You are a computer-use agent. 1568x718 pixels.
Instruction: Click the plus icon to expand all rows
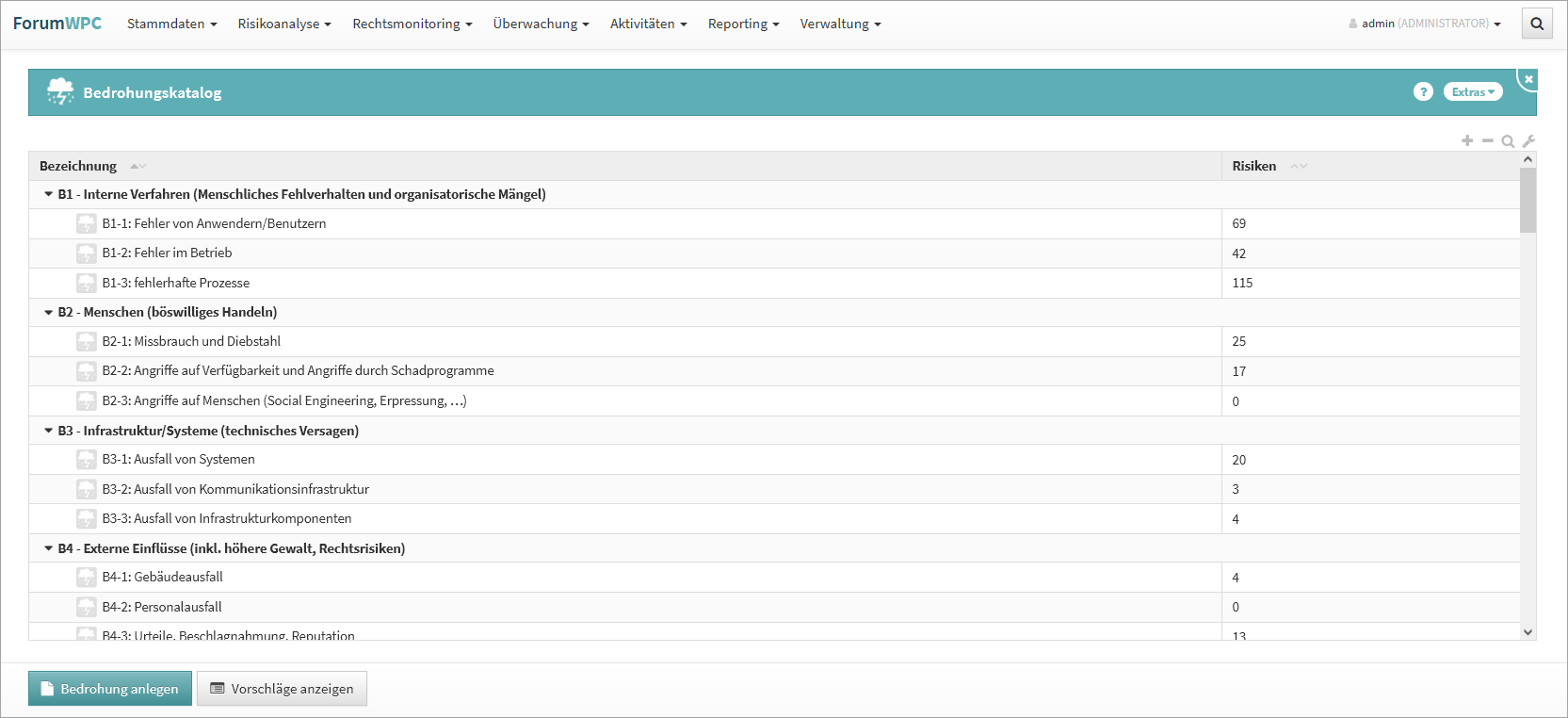click(x=1467, y=140)
